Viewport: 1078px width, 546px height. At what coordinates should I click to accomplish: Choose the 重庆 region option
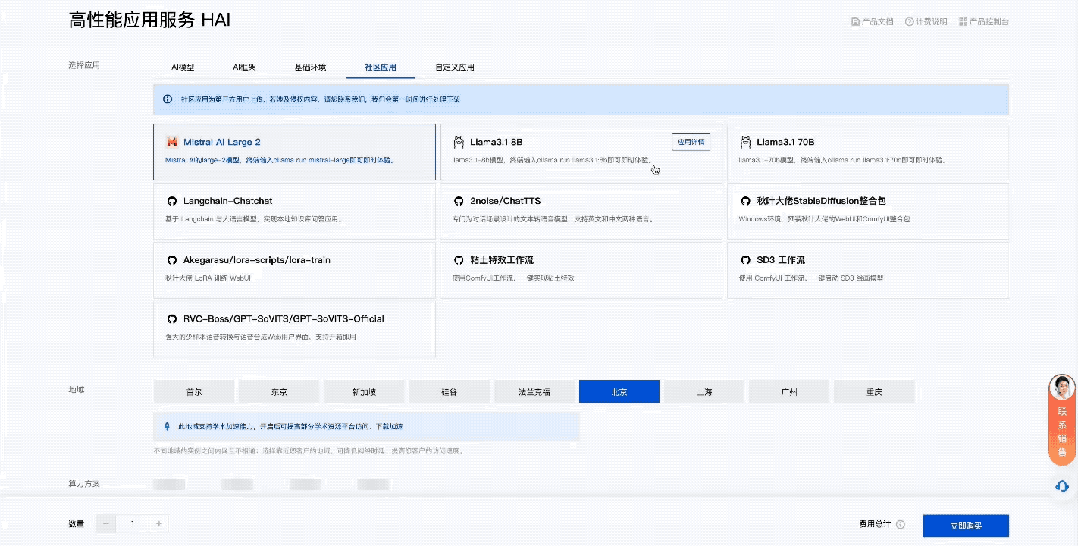tap(874, 391)
